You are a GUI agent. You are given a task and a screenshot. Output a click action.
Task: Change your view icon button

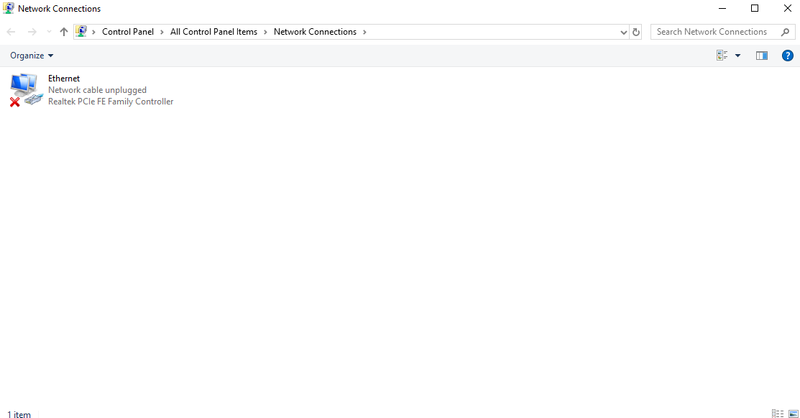(721, 55)
